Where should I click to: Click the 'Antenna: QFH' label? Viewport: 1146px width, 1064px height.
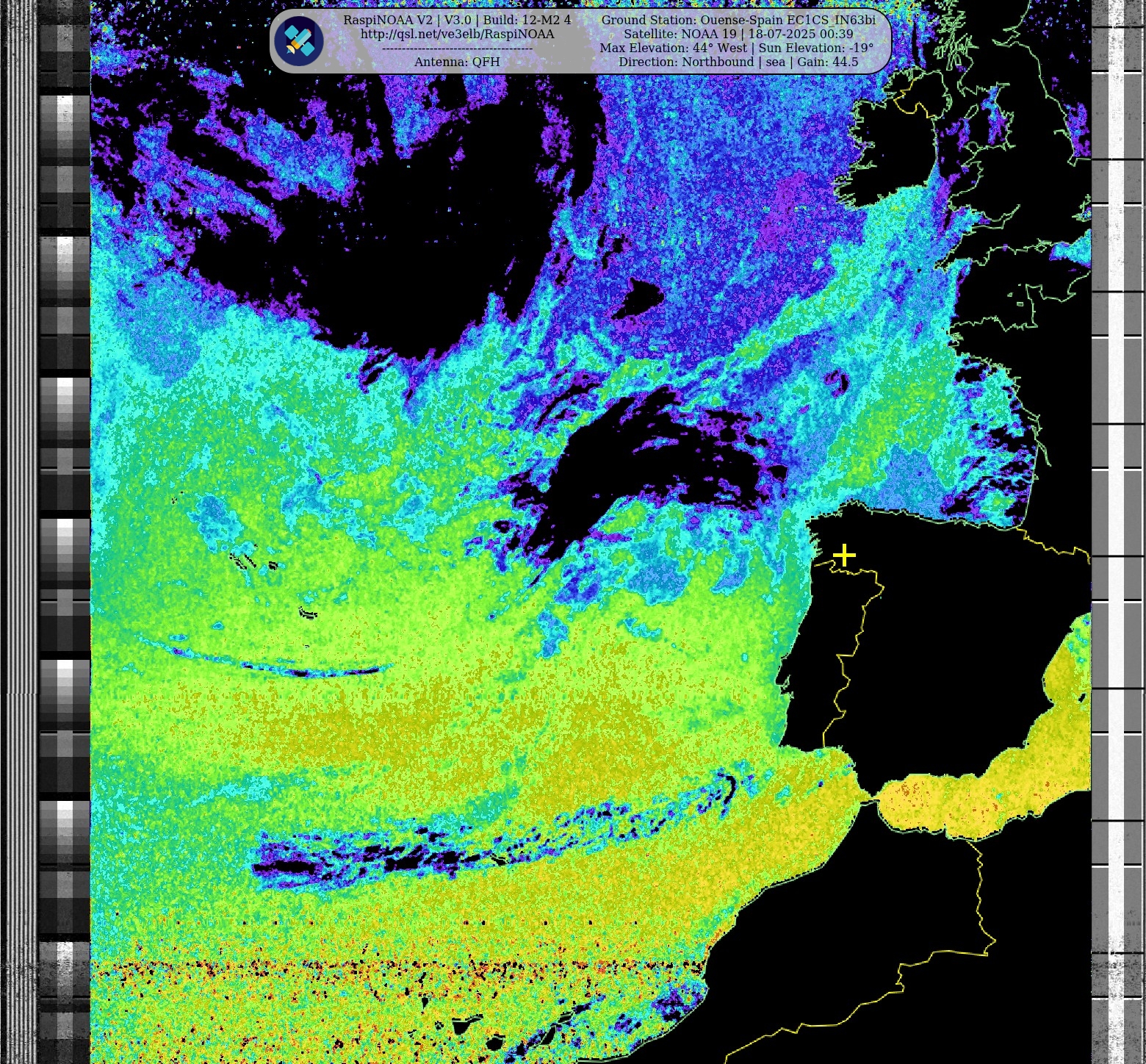[x=457, y=62]
